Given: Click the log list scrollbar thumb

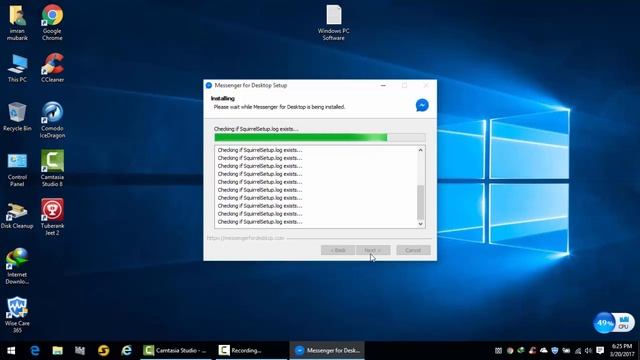Looking at the screenshot, I should (x=420, y=202).
